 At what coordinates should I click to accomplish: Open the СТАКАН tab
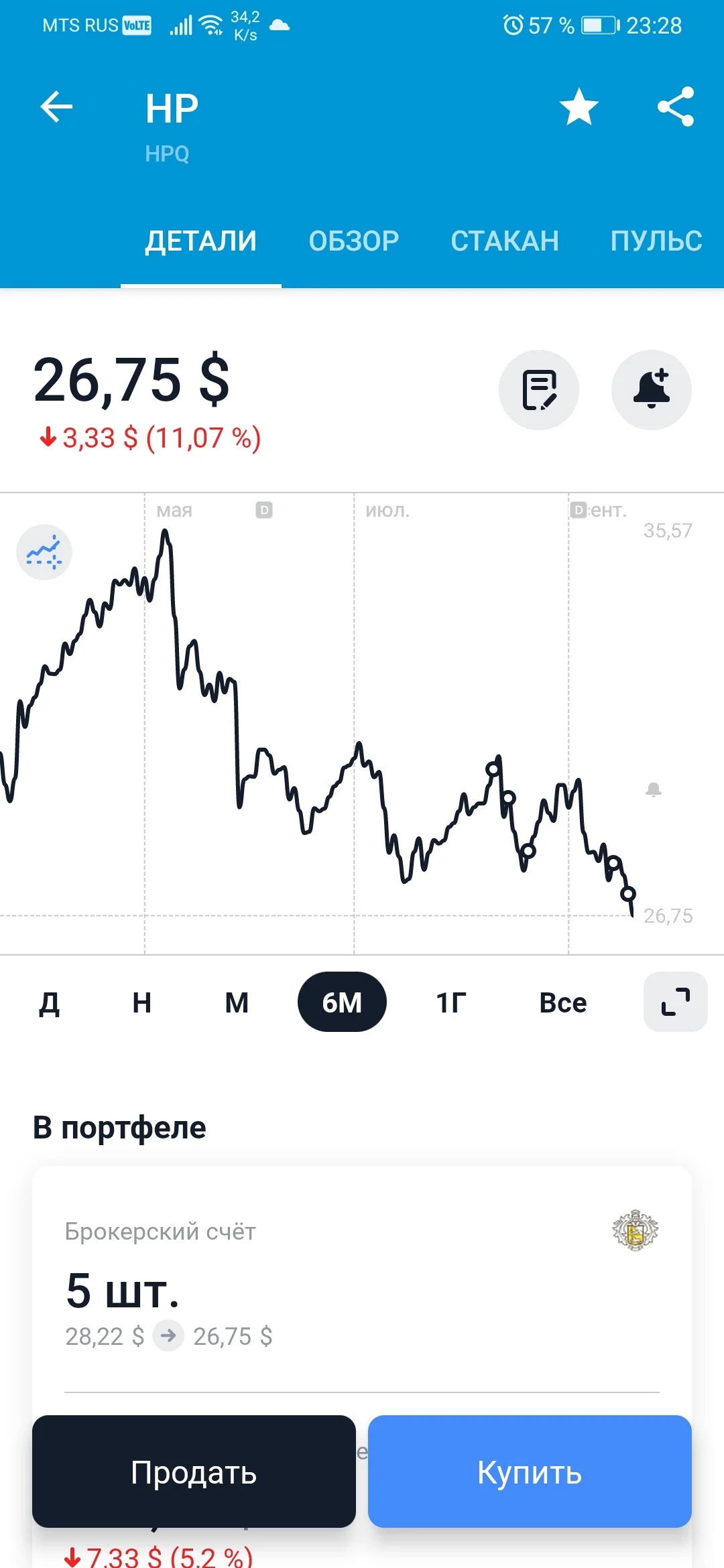click(x=505, y=241)
